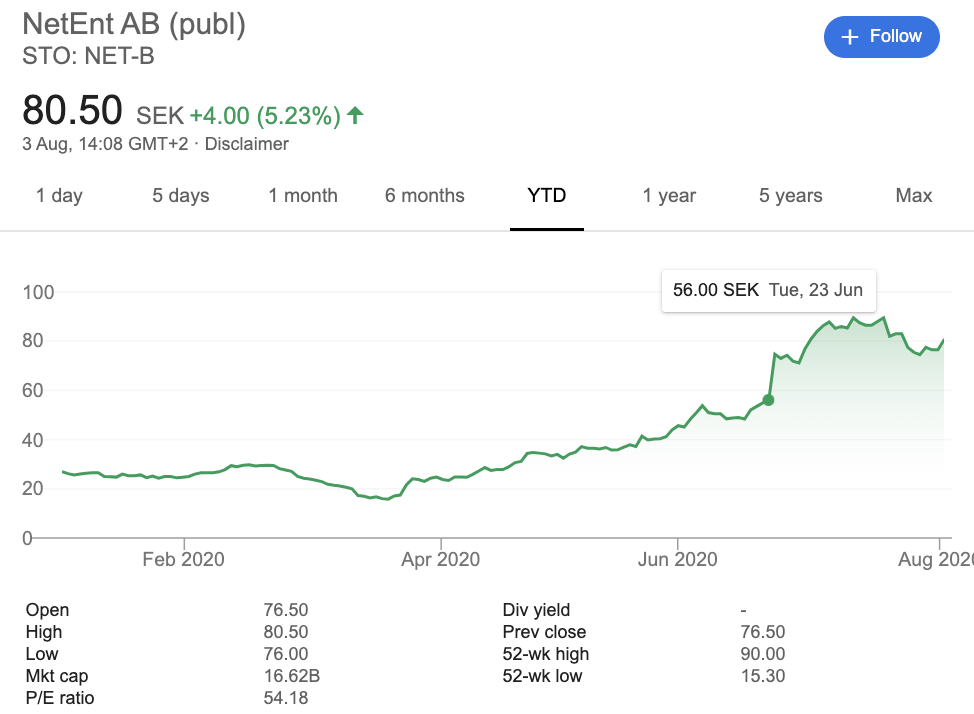Viewport: 974px width, 714px height.
Task: Click the Apr 2020 axis label
Action: pos(440,559)
